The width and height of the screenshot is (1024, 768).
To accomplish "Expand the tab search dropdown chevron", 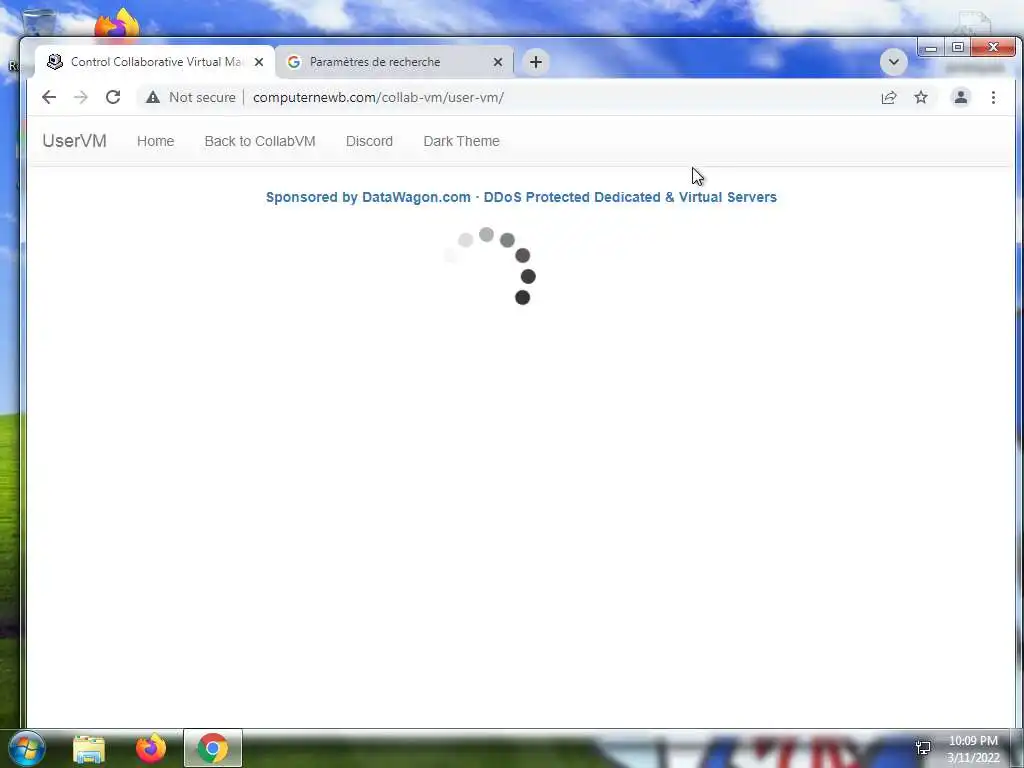I will point(893,62).
